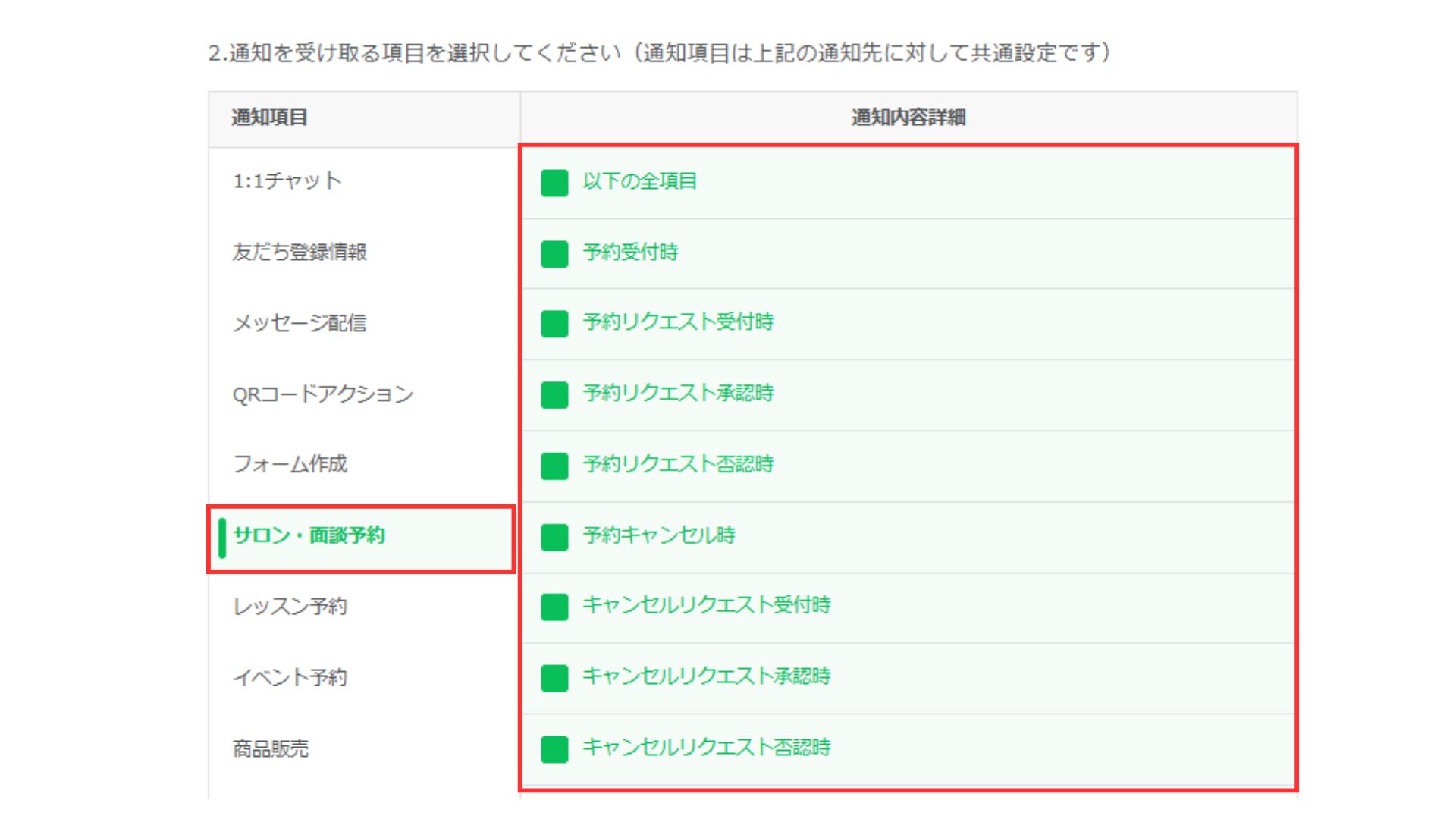Screen dimensions: 1456x819
Task: Switch to the レッスン予約 item
Action: click(x=290, y=607)
